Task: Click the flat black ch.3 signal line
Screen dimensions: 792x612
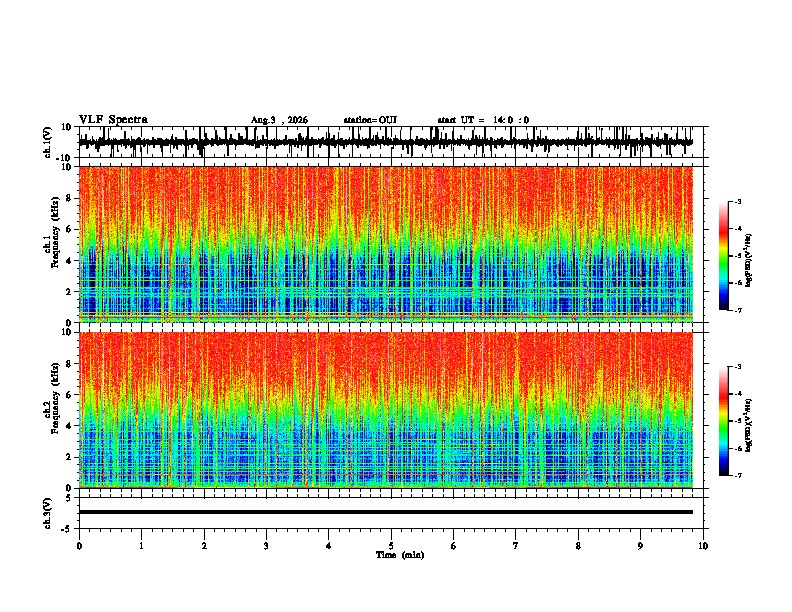Action: tap(386, 512)
